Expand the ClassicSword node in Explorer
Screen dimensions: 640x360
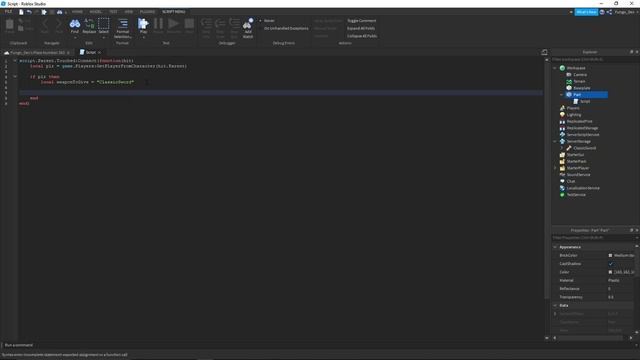(x=562, y=148)
